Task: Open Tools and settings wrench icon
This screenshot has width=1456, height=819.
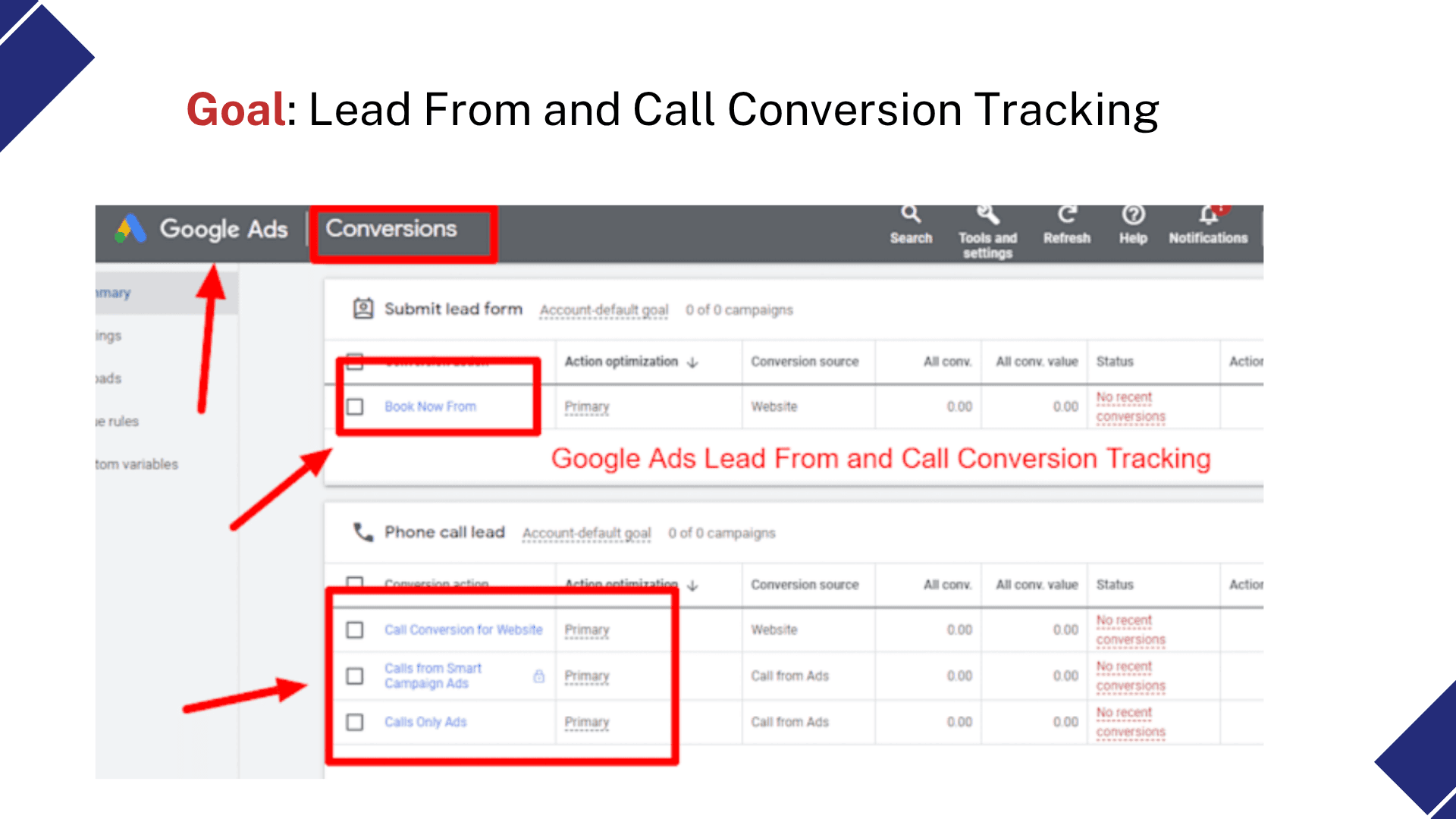Action: [x=987, y=215]
